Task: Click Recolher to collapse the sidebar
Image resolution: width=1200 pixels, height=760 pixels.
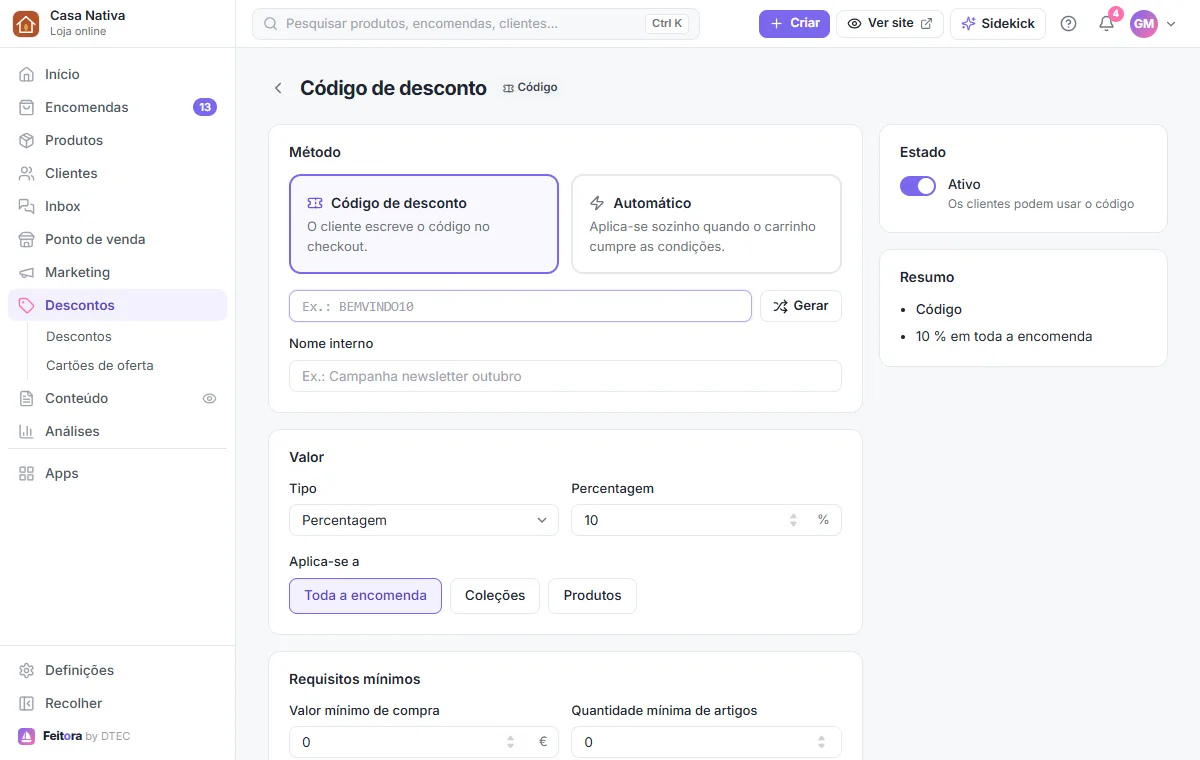Action: click(118, 703)
